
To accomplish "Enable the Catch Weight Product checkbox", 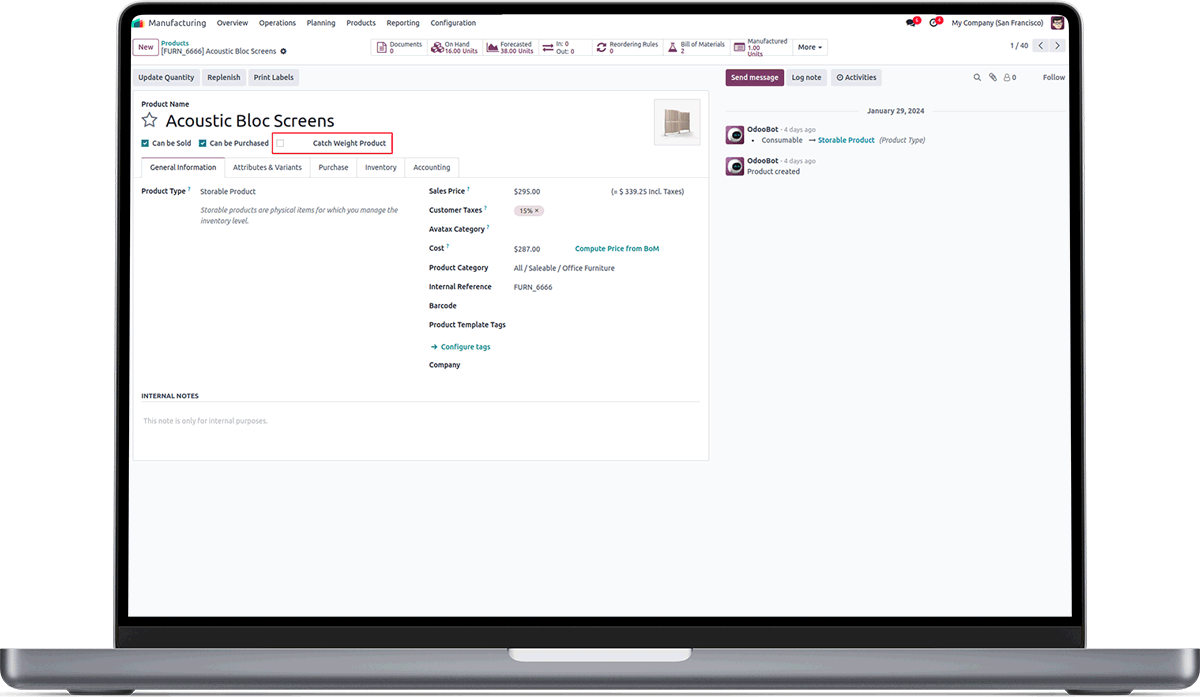I will 280,143.
